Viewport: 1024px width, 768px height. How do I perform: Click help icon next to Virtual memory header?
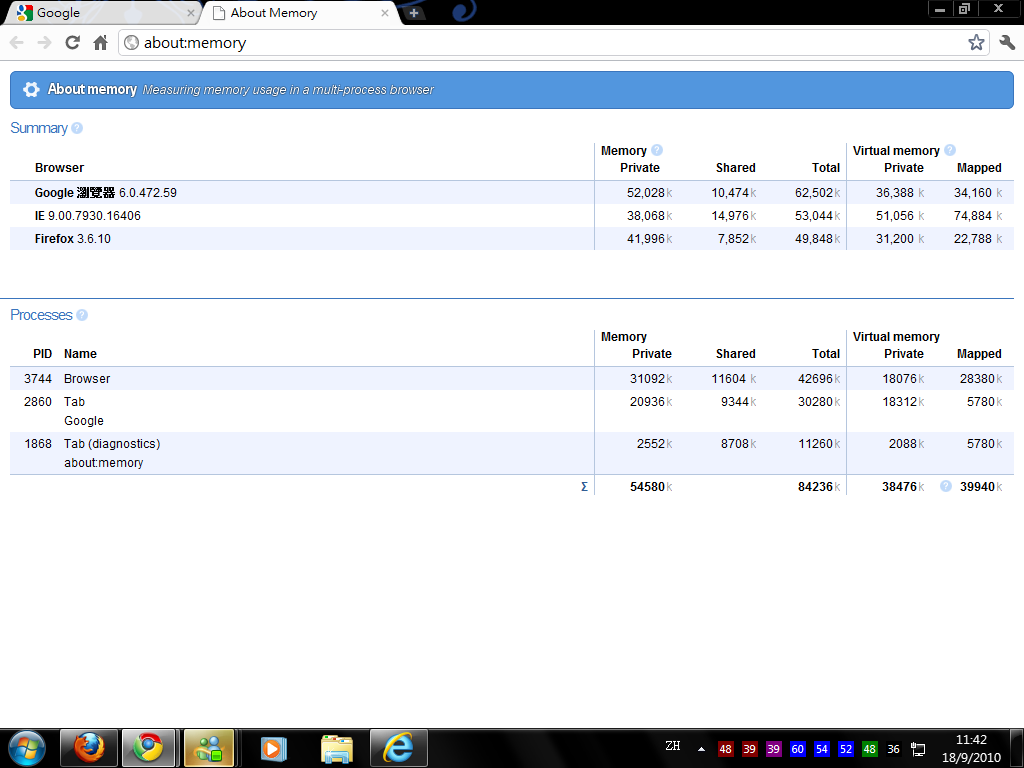(950, 150)
